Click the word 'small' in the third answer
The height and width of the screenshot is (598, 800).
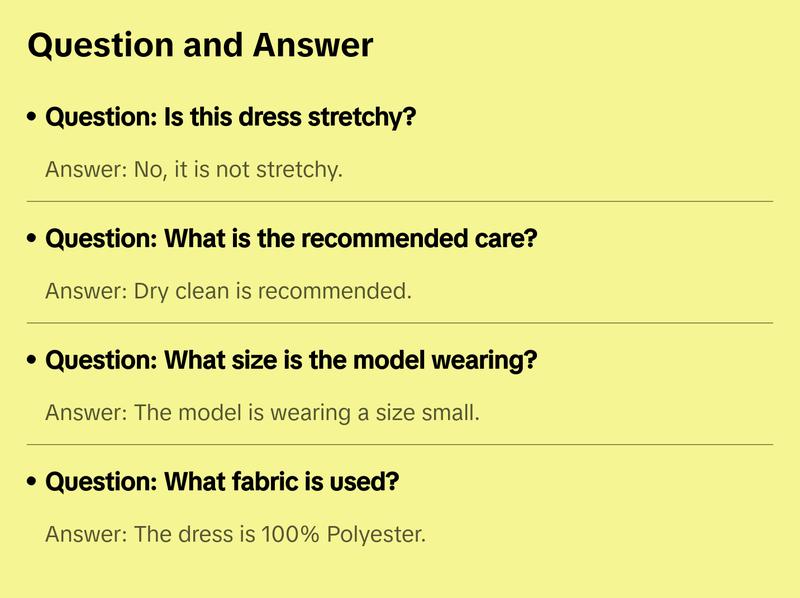coord(452,413)
